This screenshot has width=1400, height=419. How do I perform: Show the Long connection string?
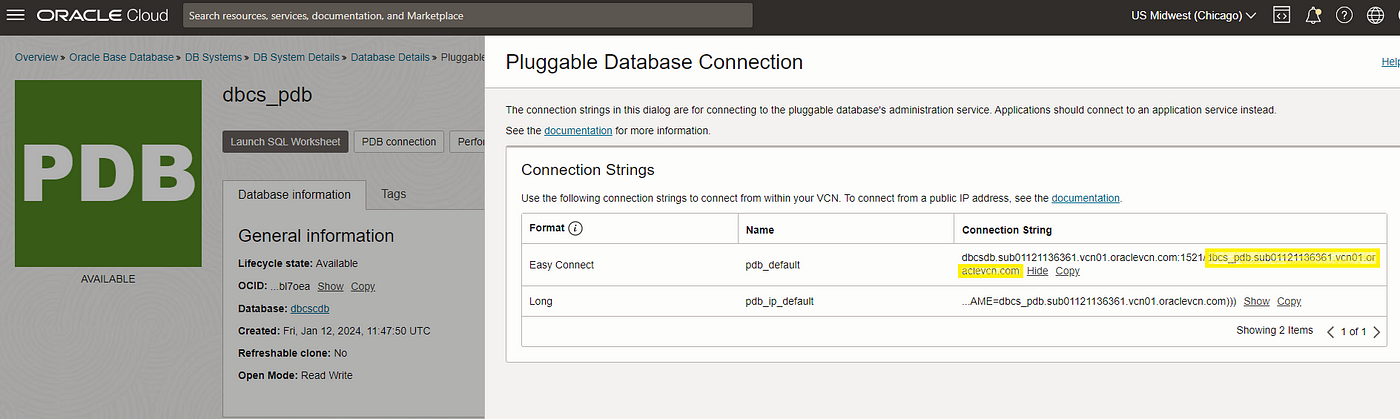[1256, 301]
